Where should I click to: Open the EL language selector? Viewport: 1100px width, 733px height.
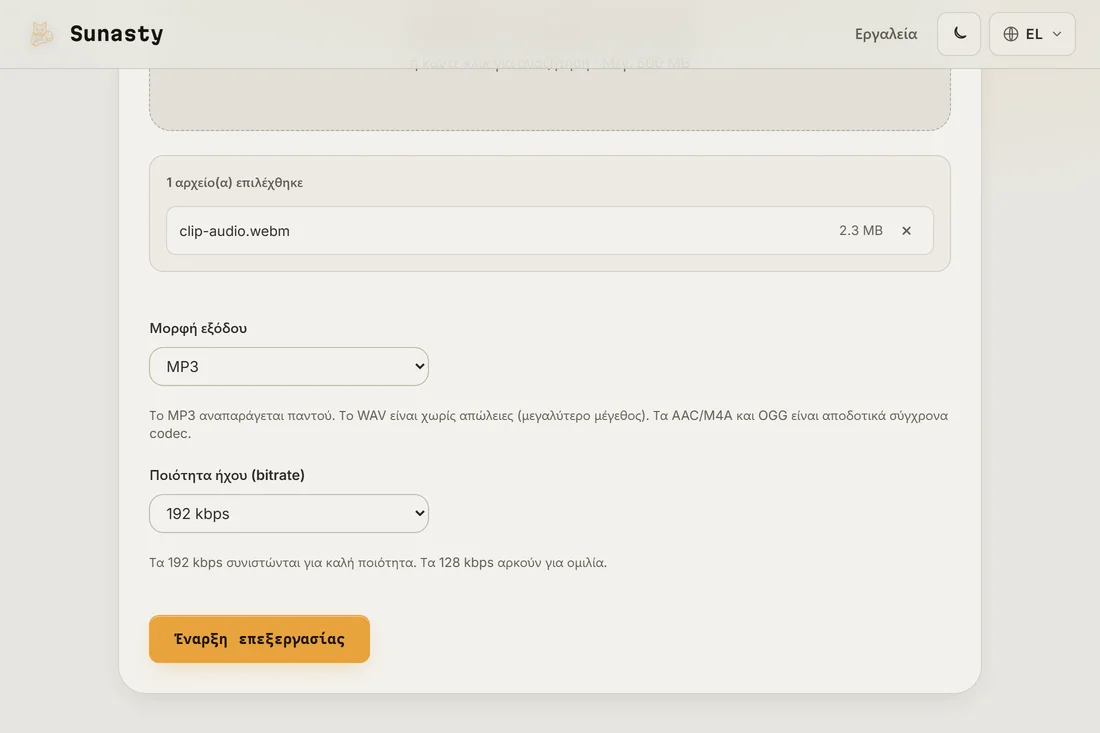click(1032, 34)
